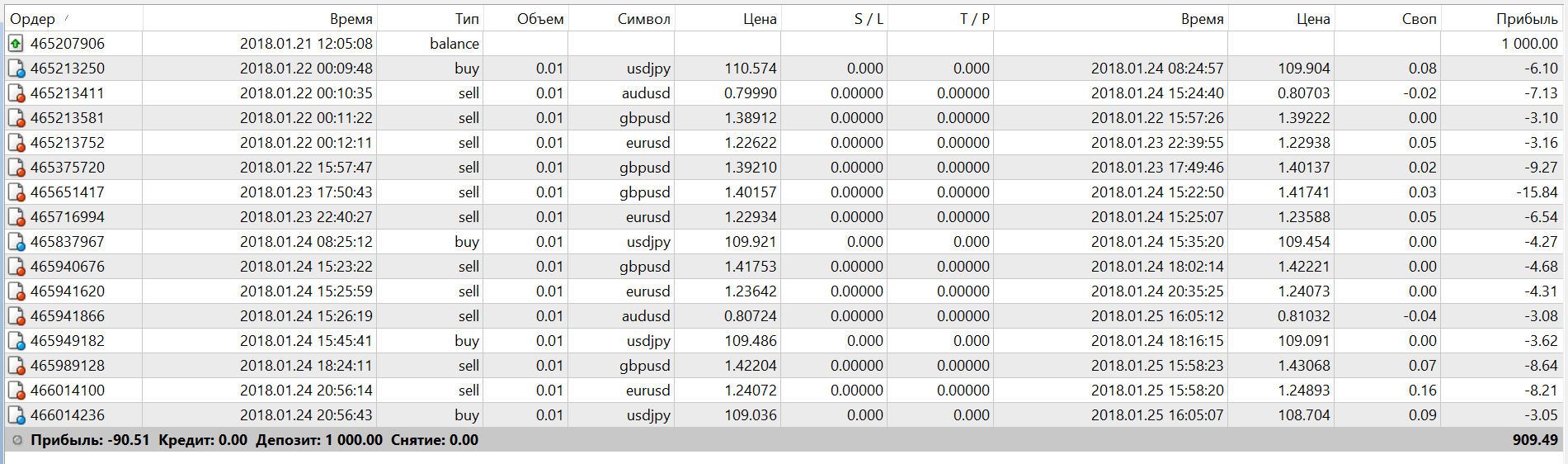Viewport: 1568px width, 464px height.
Task: Click the summary row status icon
Action: [x=16, y=440]
